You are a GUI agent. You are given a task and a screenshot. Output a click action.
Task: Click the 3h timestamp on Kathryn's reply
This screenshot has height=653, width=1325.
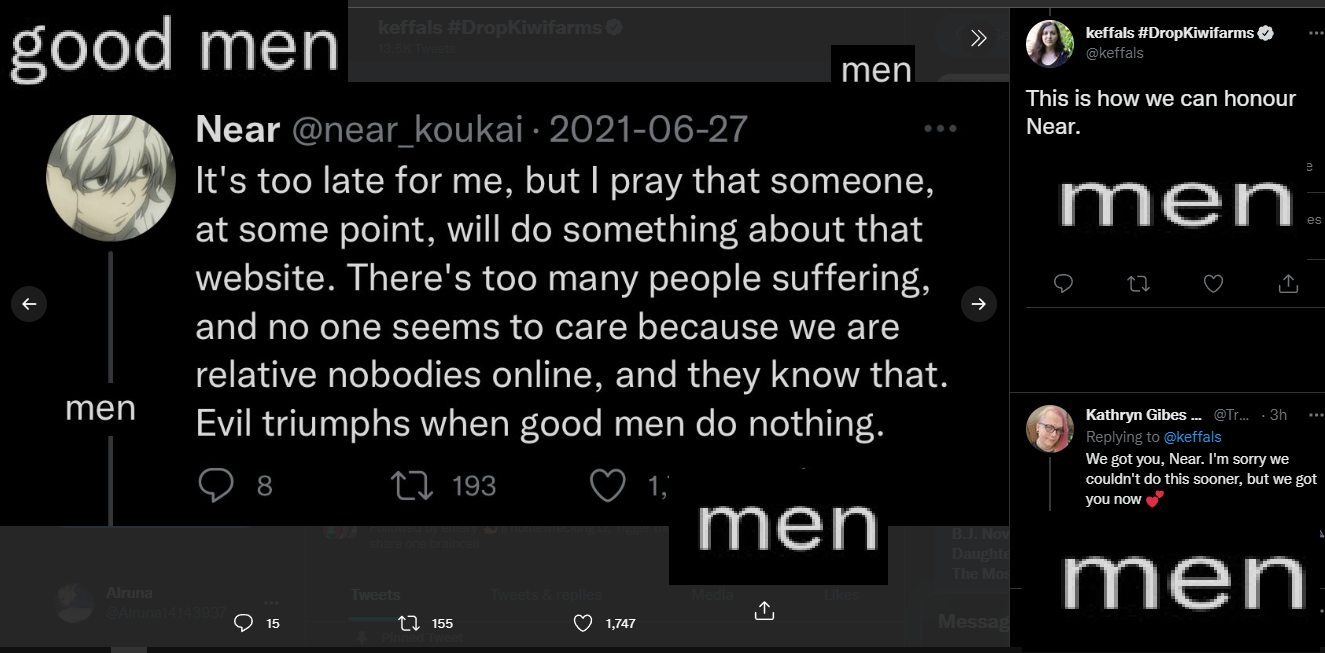point(1278,415)
